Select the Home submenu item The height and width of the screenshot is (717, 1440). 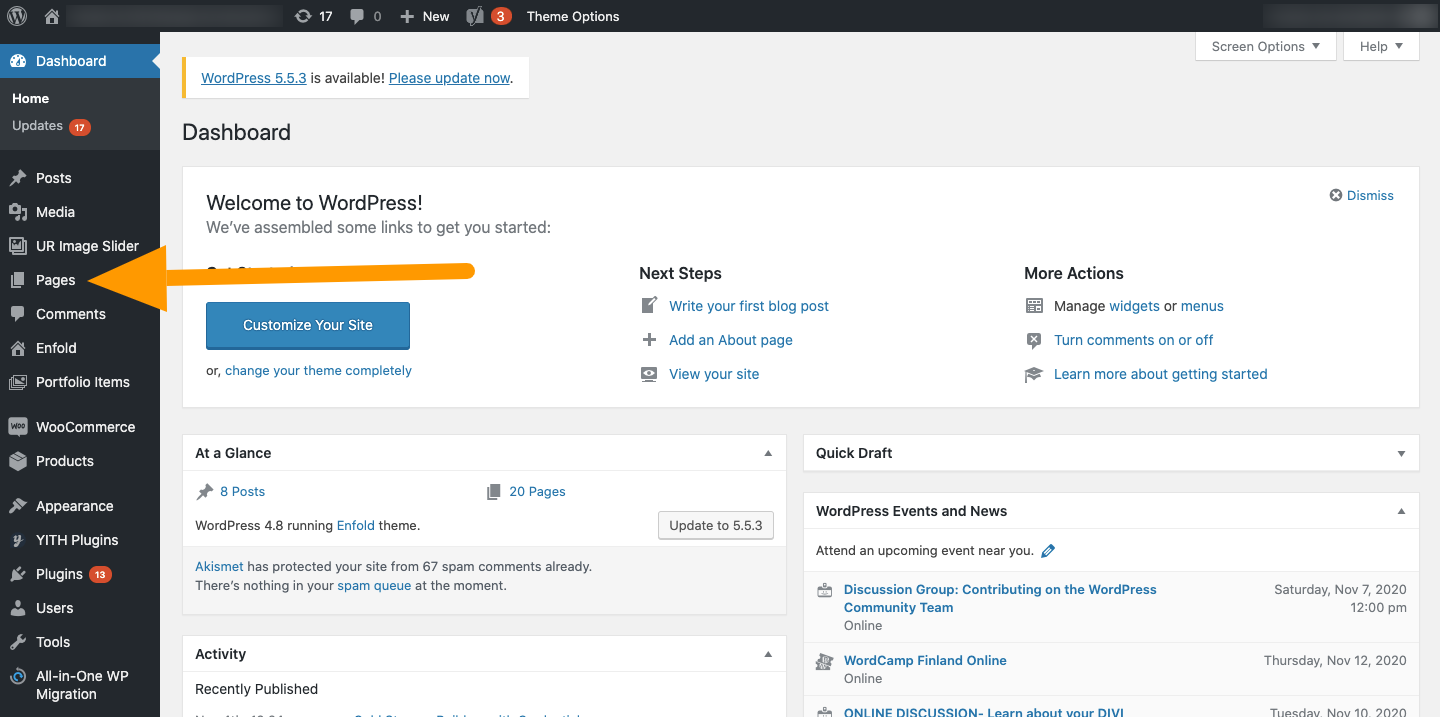tap(30, 98)
